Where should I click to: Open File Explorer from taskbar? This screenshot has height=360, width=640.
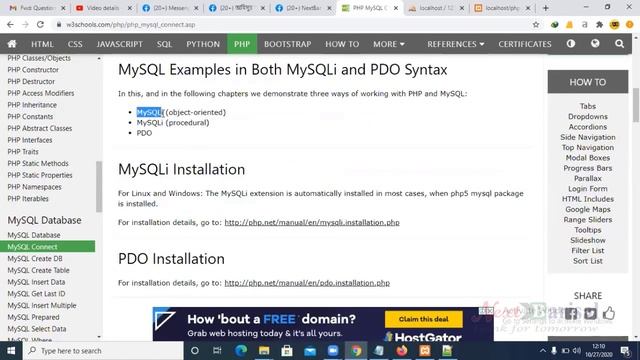click(x=264, y=351)
